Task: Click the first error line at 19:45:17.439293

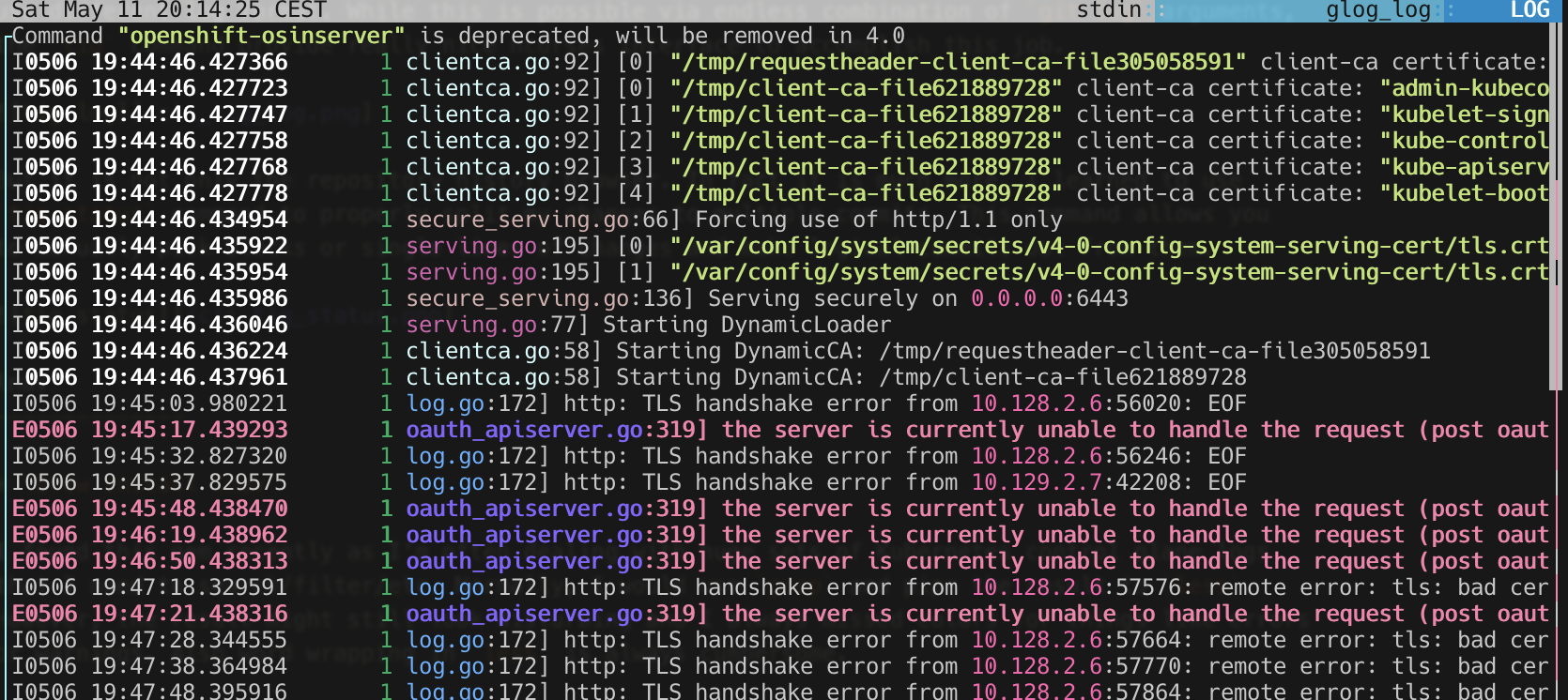Action: tap(779, 430)
